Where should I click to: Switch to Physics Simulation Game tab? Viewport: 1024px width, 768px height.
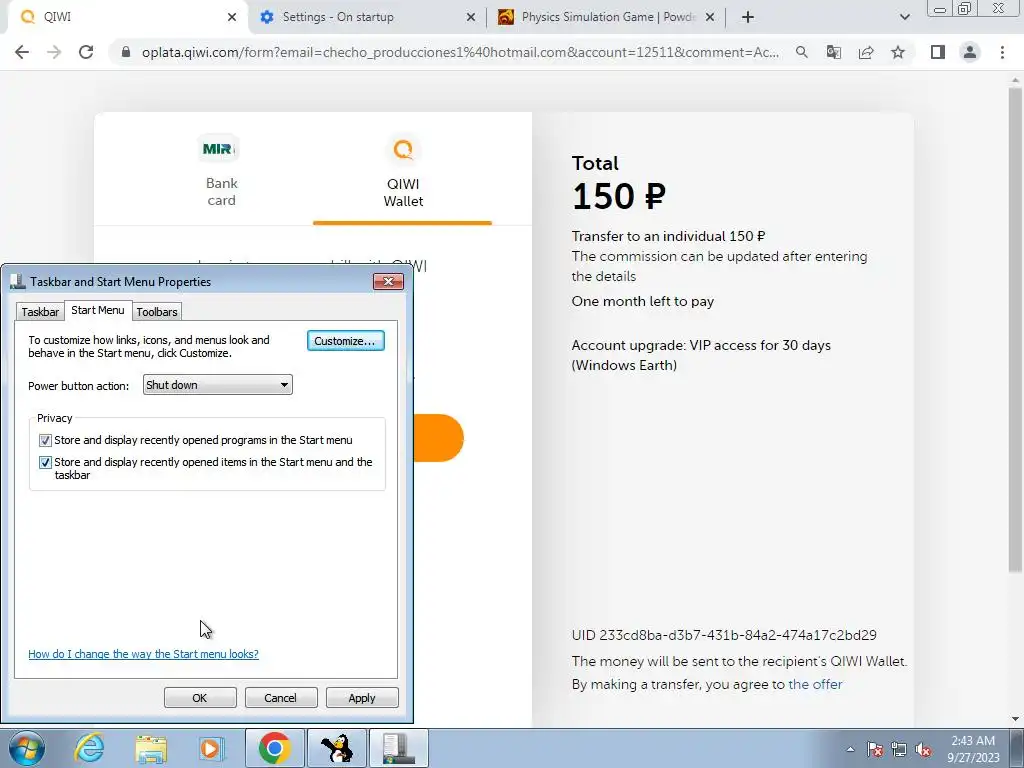(x=605, y=17)
